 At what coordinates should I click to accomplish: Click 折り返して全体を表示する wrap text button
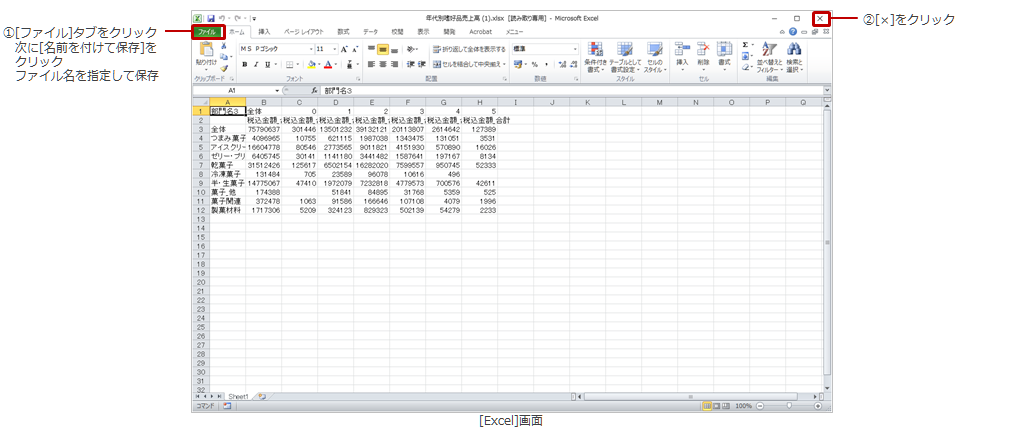click(x=469, y=49)
